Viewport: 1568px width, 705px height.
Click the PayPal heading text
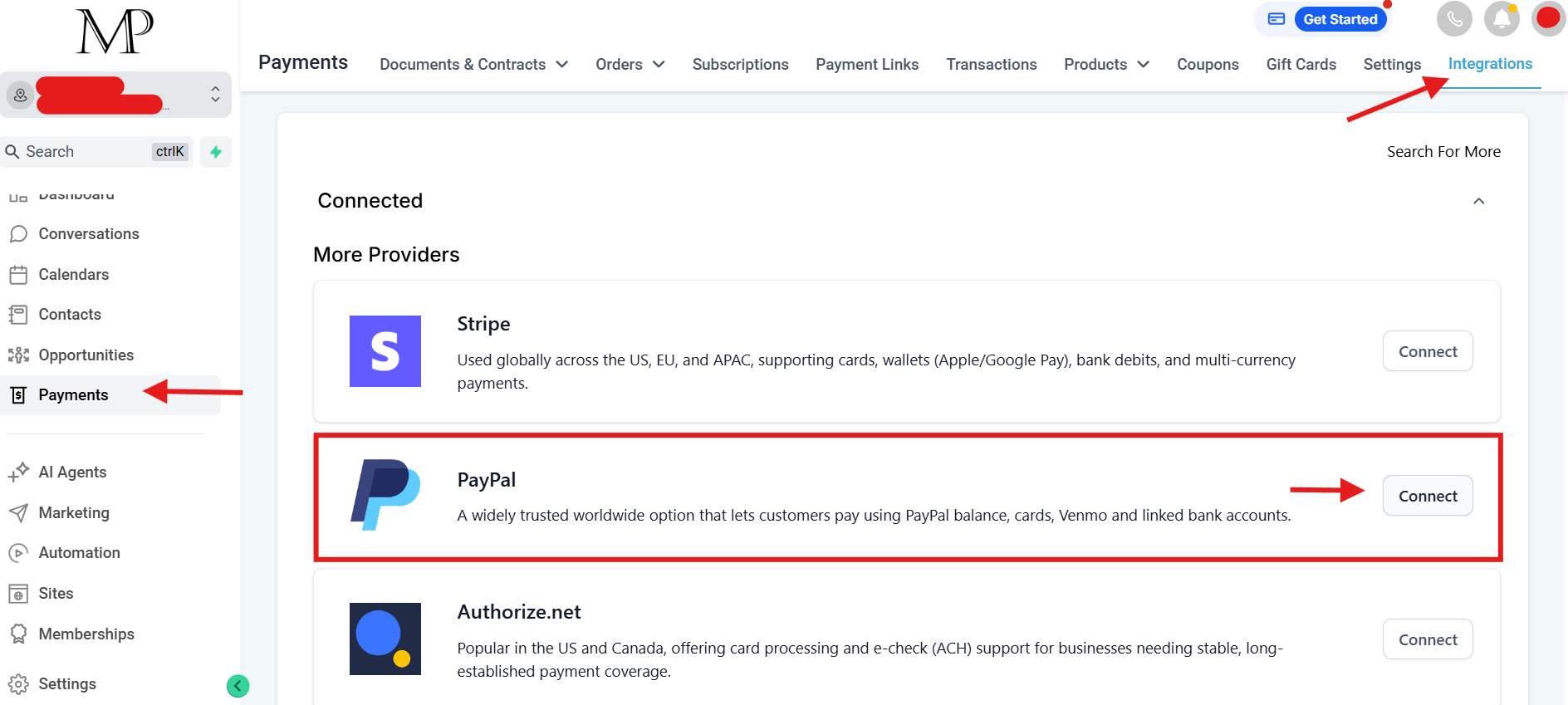coord(487,480)
